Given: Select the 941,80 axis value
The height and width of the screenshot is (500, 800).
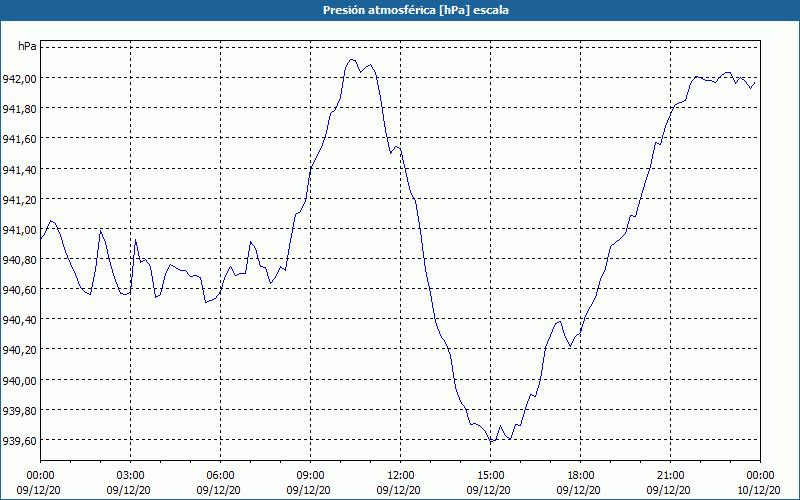Looking at the screenshot, I should point(19,109).
